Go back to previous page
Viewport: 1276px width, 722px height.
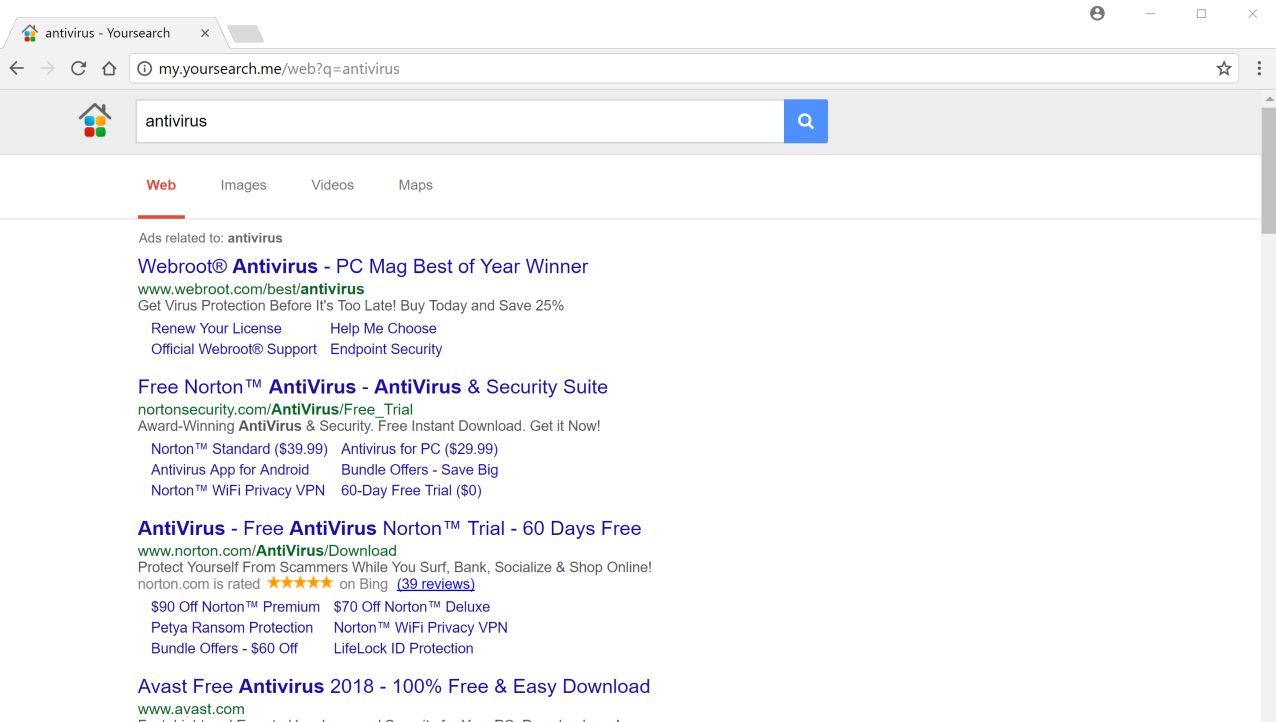[x=17, y=69]
